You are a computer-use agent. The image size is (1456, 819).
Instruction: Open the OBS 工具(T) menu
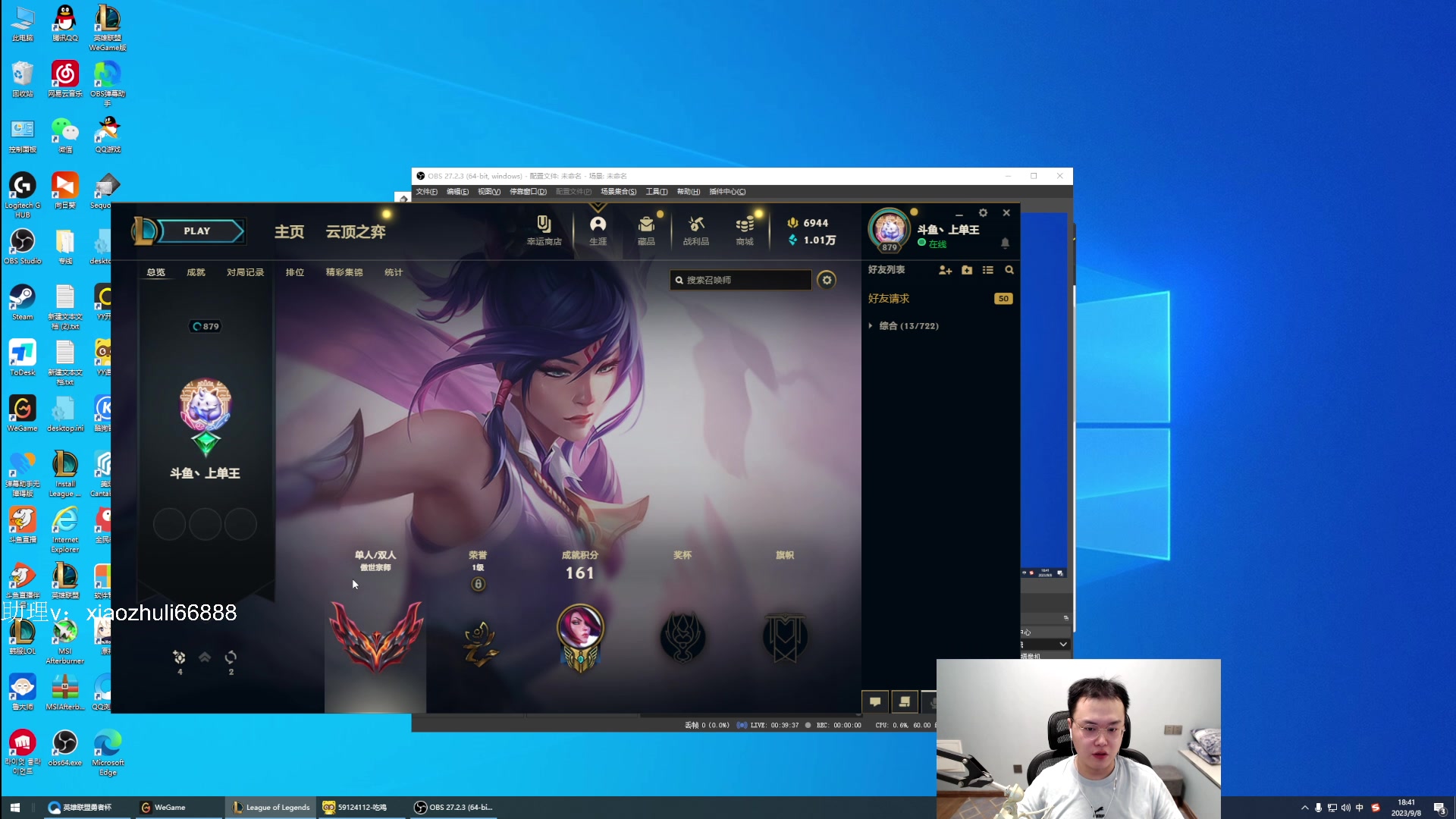tap(656, 192)
